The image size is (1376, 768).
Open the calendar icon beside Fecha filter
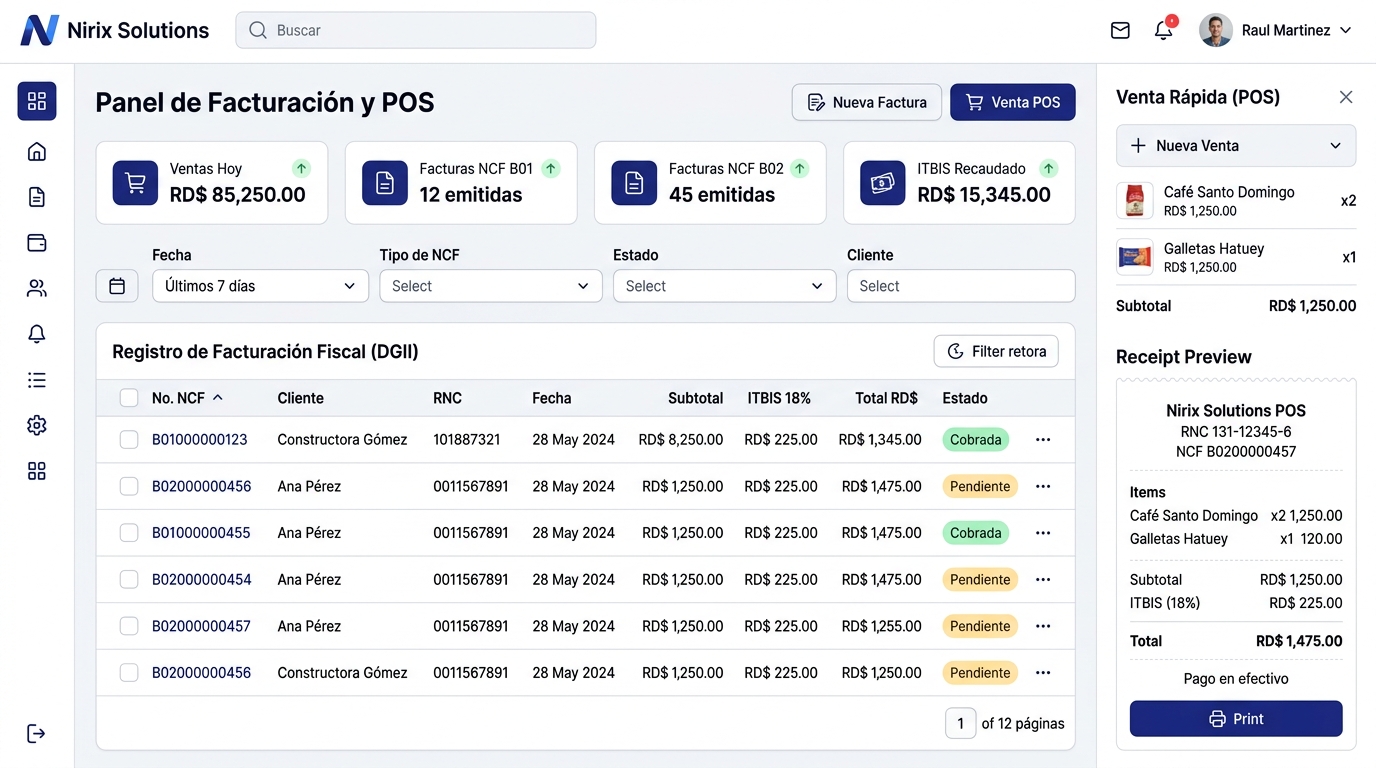pos(117,286)
